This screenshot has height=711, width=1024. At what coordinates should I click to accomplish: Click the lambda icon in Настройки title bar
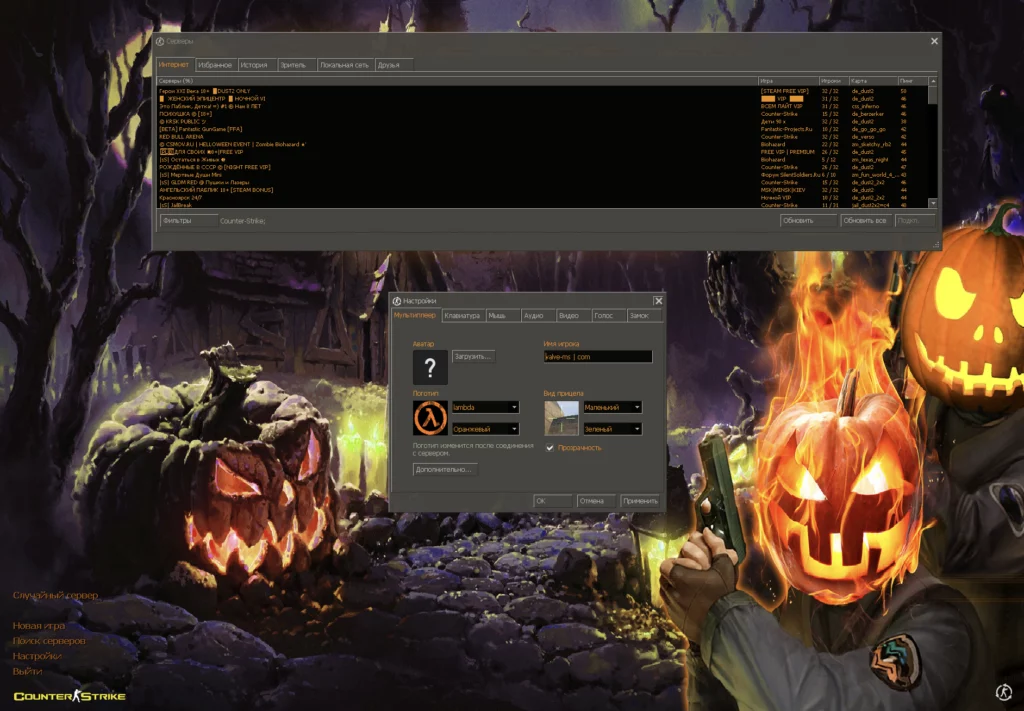pos(398,300)
